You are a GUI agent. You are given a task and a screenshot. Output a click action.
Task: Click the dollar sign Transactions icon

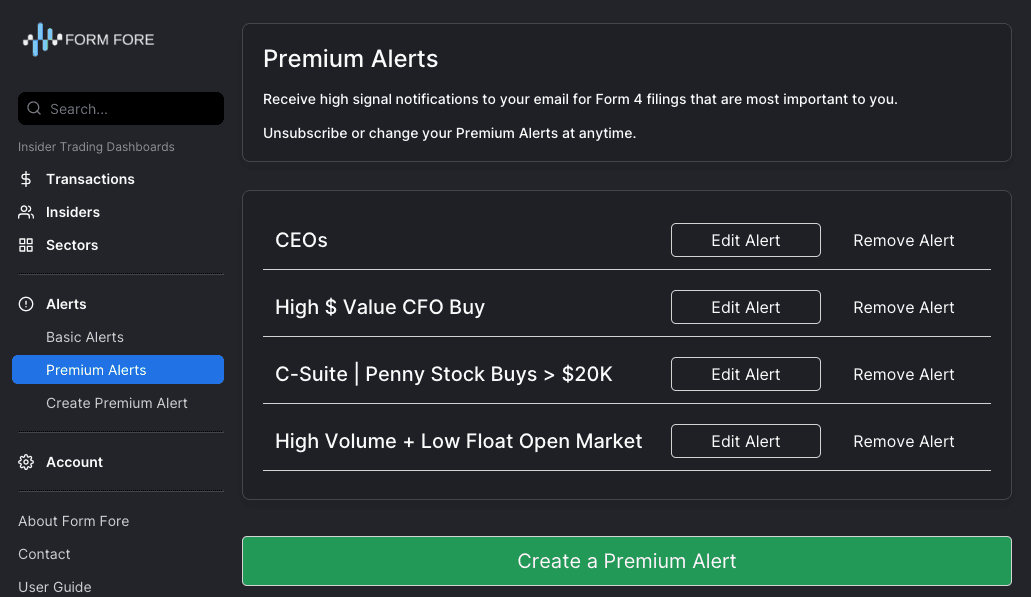pyautogui.click(x=26, y=179)
